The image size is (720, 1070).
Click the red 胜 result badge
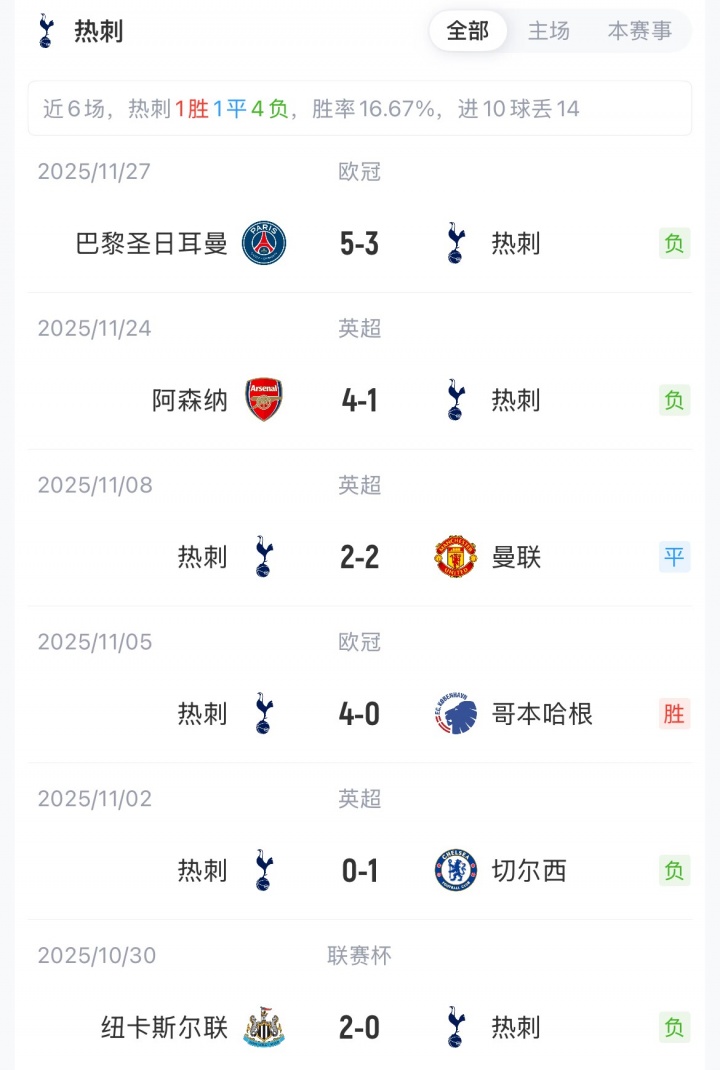point(675,714)
